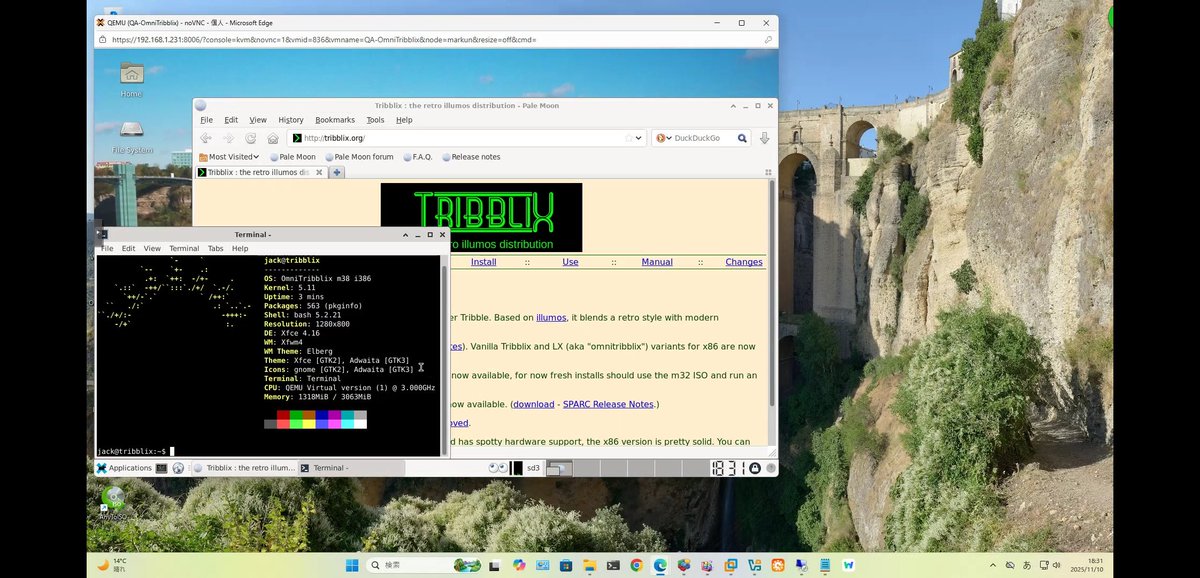Open the Home folder desktop icon
This screenshot has height=578, width=1200.
pyautogui.click(x=131, y=79)
